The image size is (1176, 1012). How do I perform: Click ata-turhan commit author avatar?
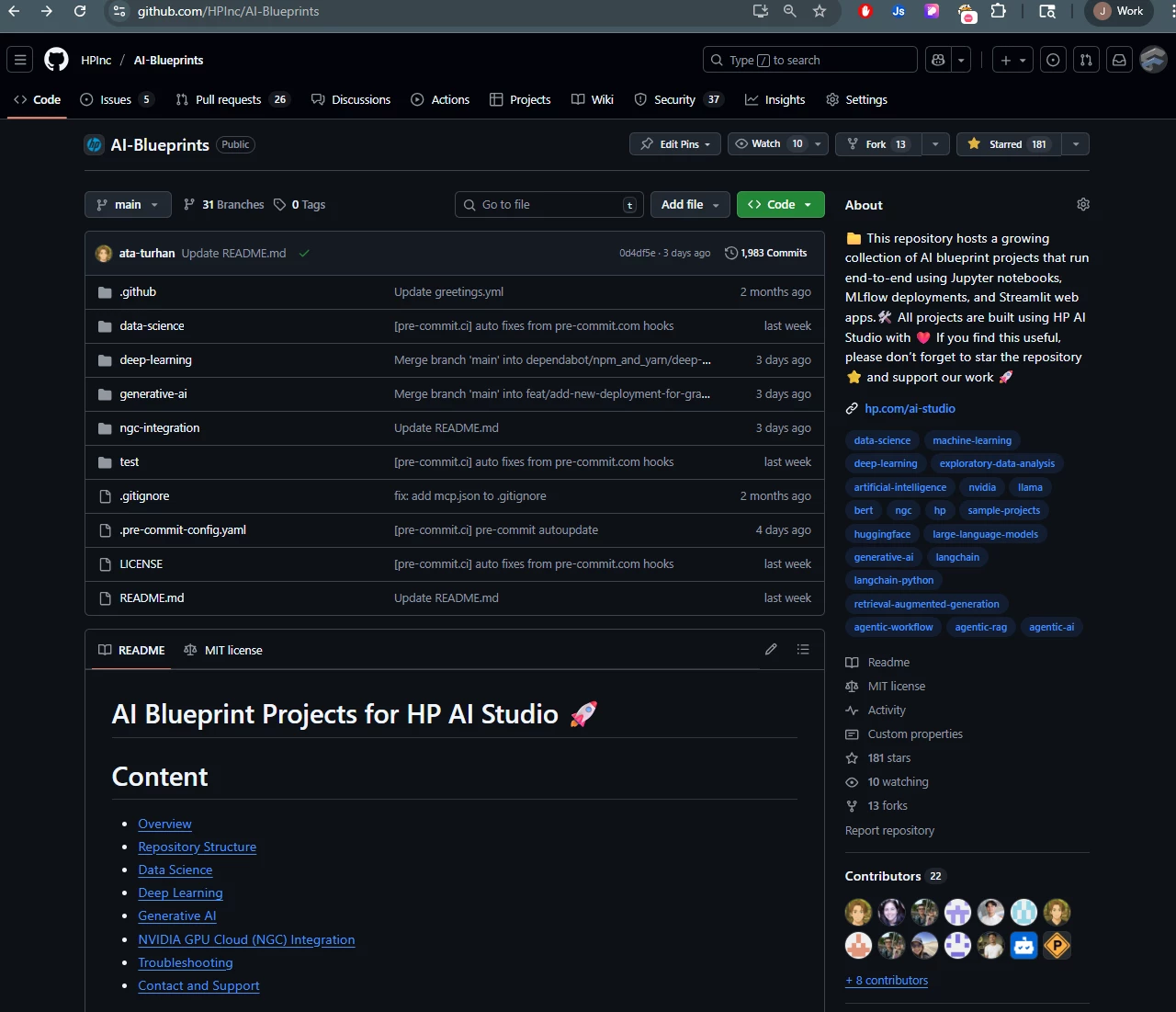pos(104,253)
